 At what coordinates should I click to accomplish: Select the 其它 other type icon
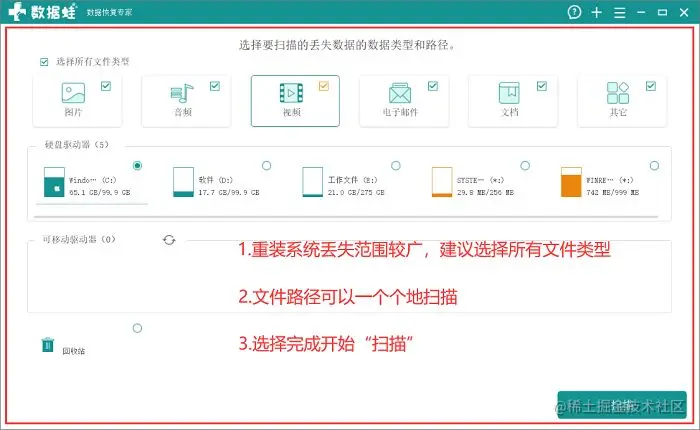[x=618, y=93]
